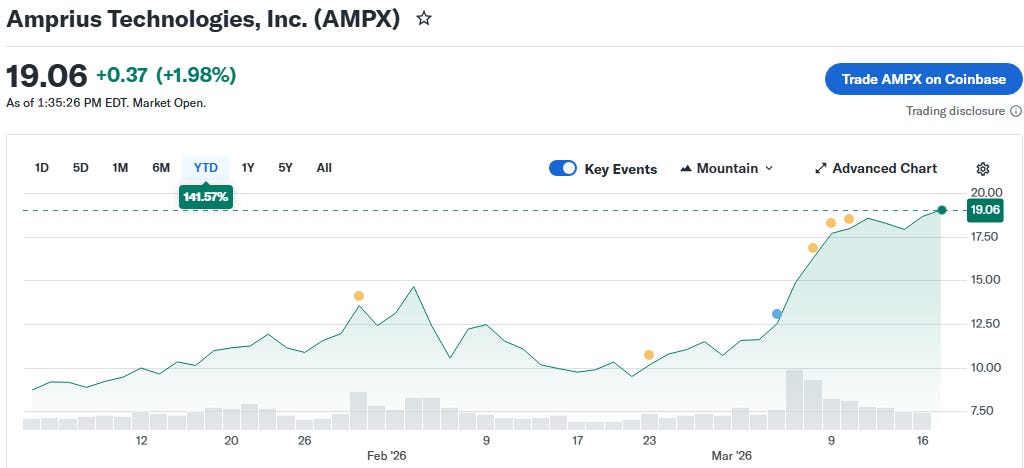This screenshot has width=1024, height=468.
Task: Add AMPX to watchlist via star icon
Action: click(424, 19)
